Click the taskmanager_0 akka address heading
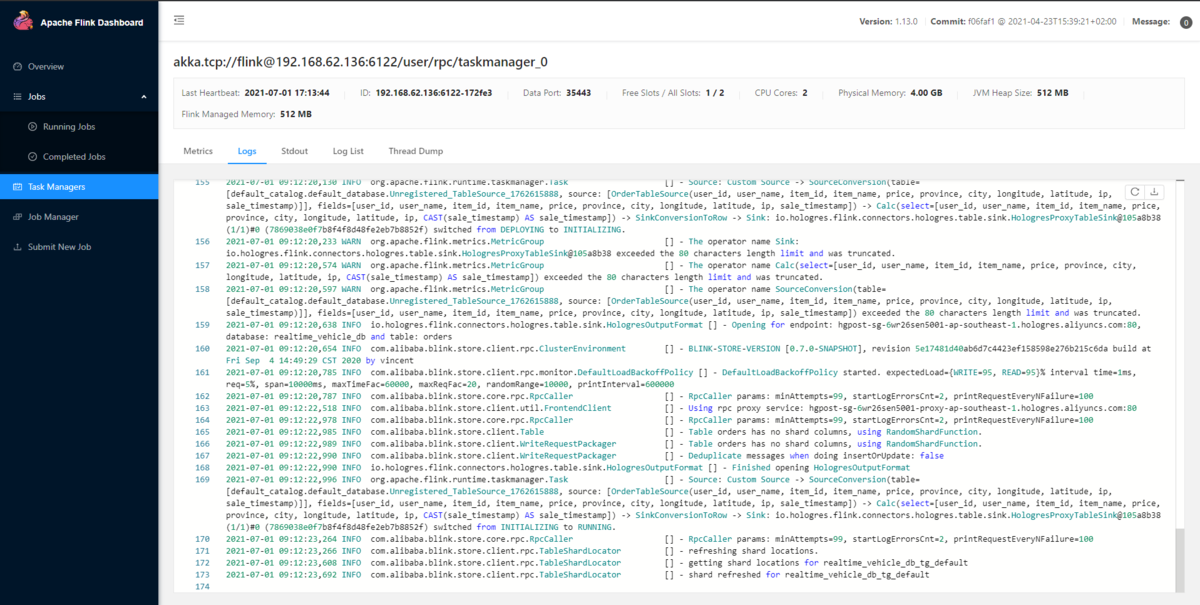The width and height of the screenshot is (1200, 605). [x=360, y=61]
